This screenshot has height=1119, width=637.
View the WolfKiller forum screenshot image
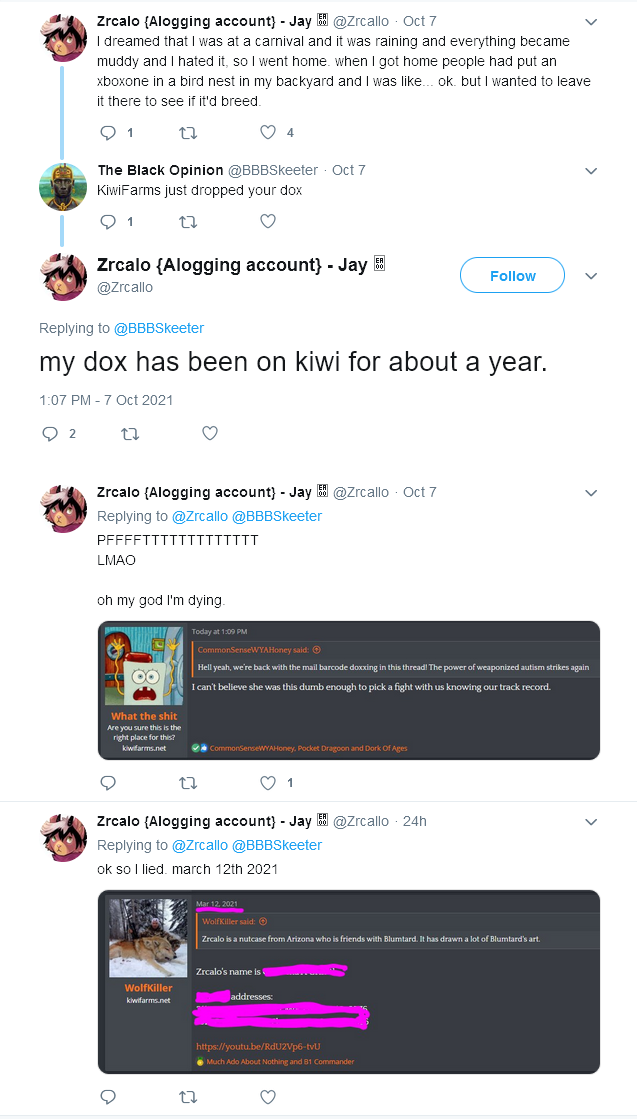pos(349,982)
